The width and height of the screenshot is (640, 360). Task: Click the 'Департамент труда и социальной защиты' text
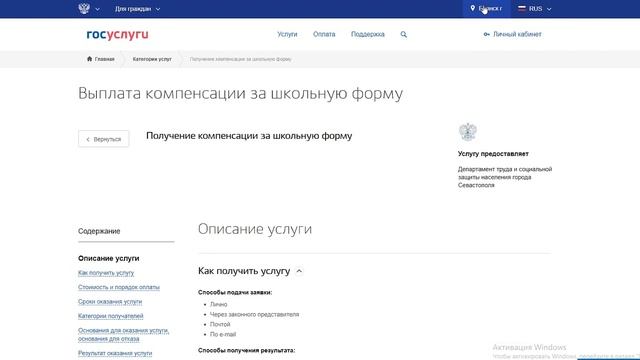tap(505, 177)
